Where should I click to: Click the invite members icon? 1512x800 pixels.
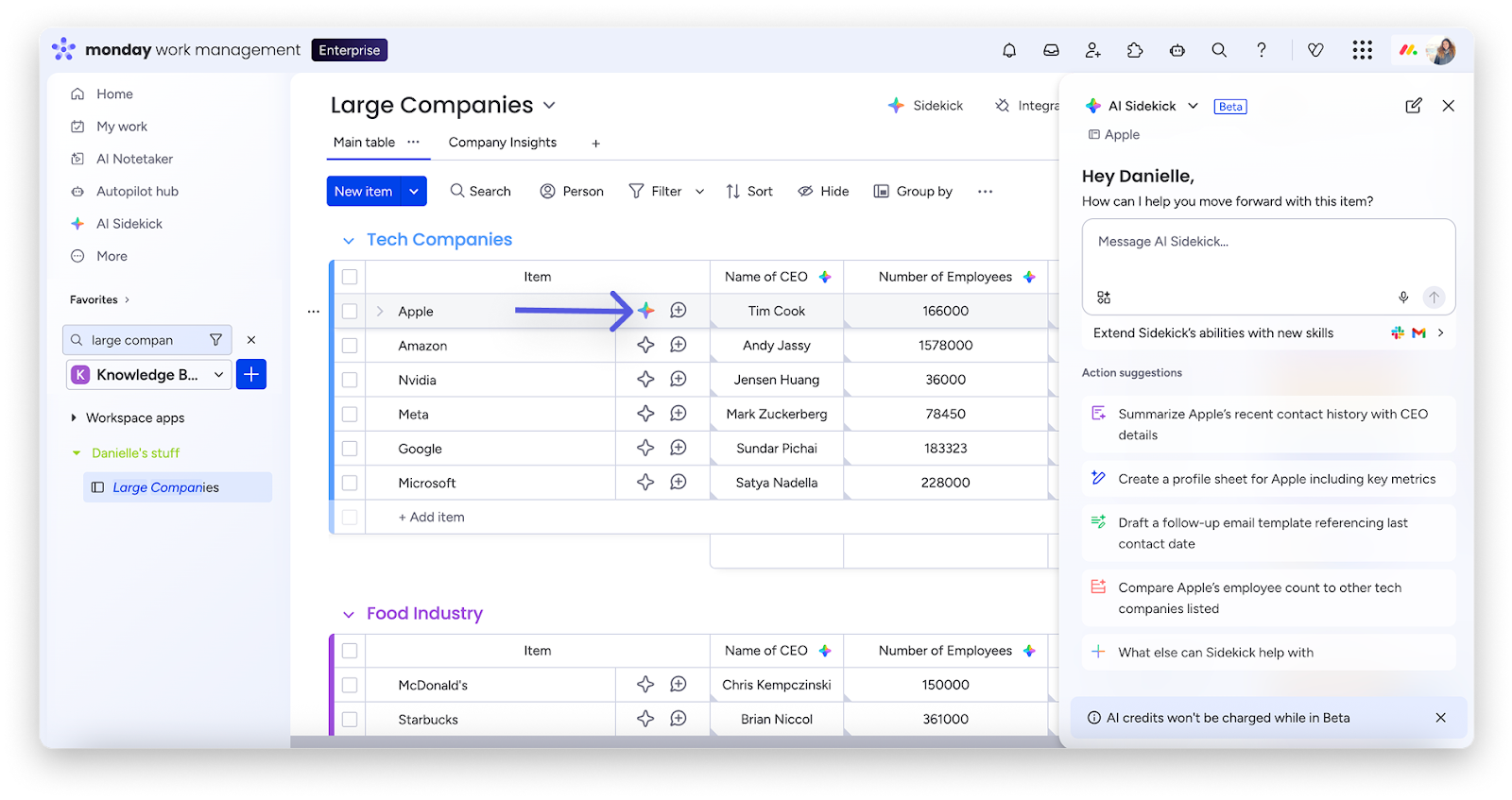1093,50
